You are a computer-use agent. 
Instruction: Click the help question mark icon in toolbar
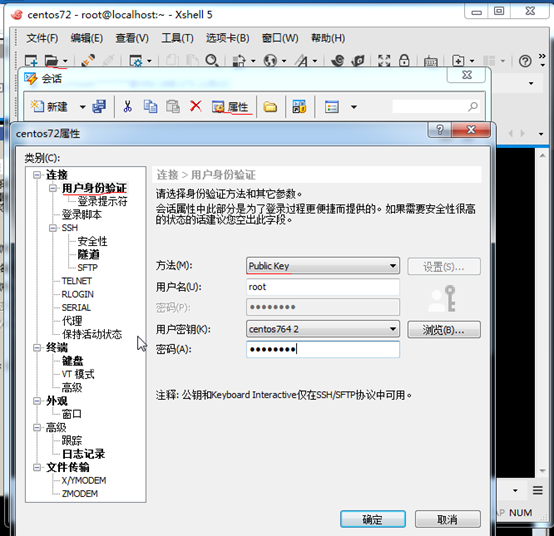click(x=525, y=61)
